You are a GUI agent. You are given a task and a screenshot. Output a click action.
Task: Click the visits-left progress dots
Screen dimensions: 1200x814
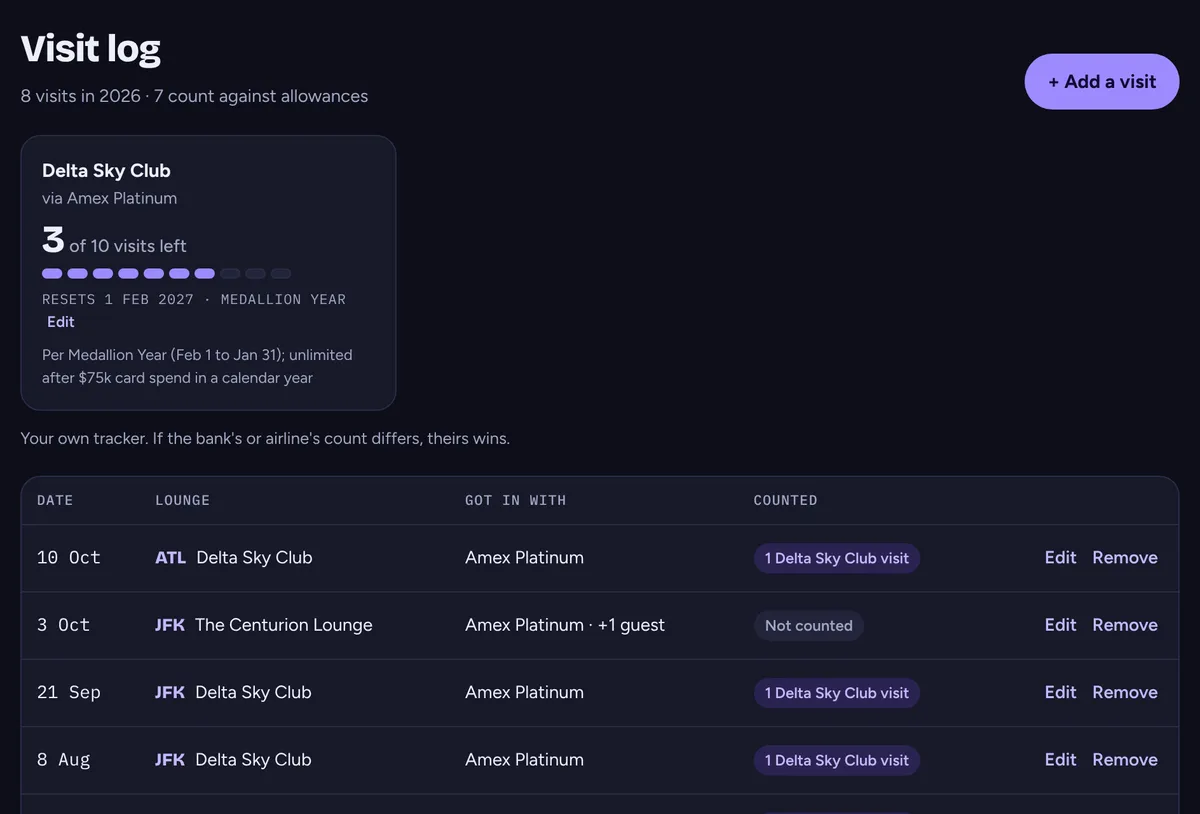167,273
